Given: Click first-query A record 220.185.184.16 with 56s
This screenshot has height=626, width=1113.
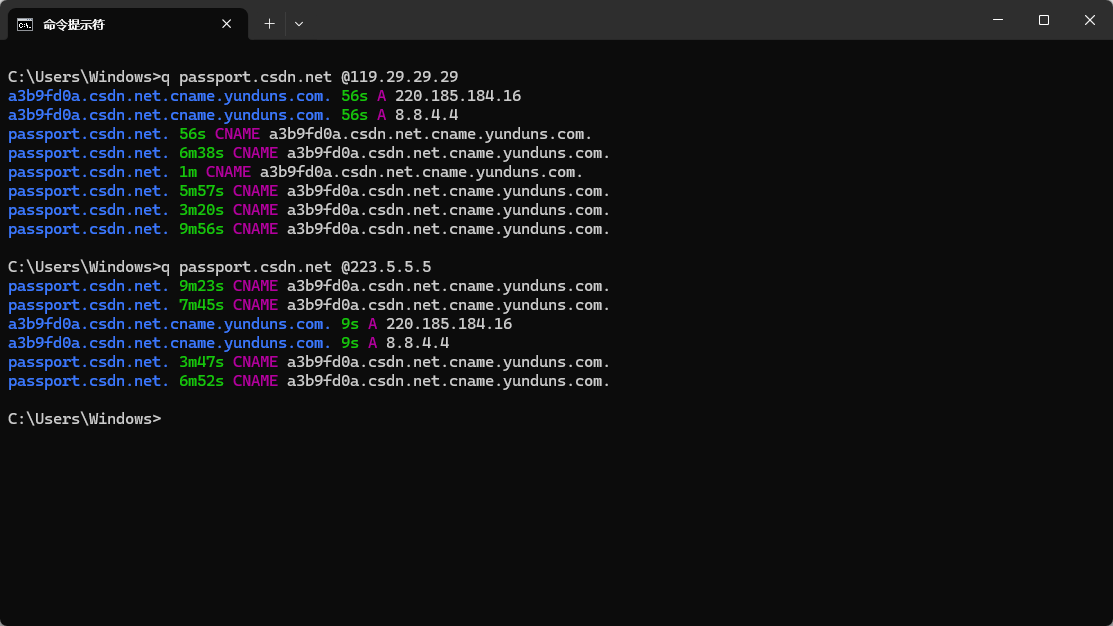Looking at the screenshot, I should click(264, 96).
